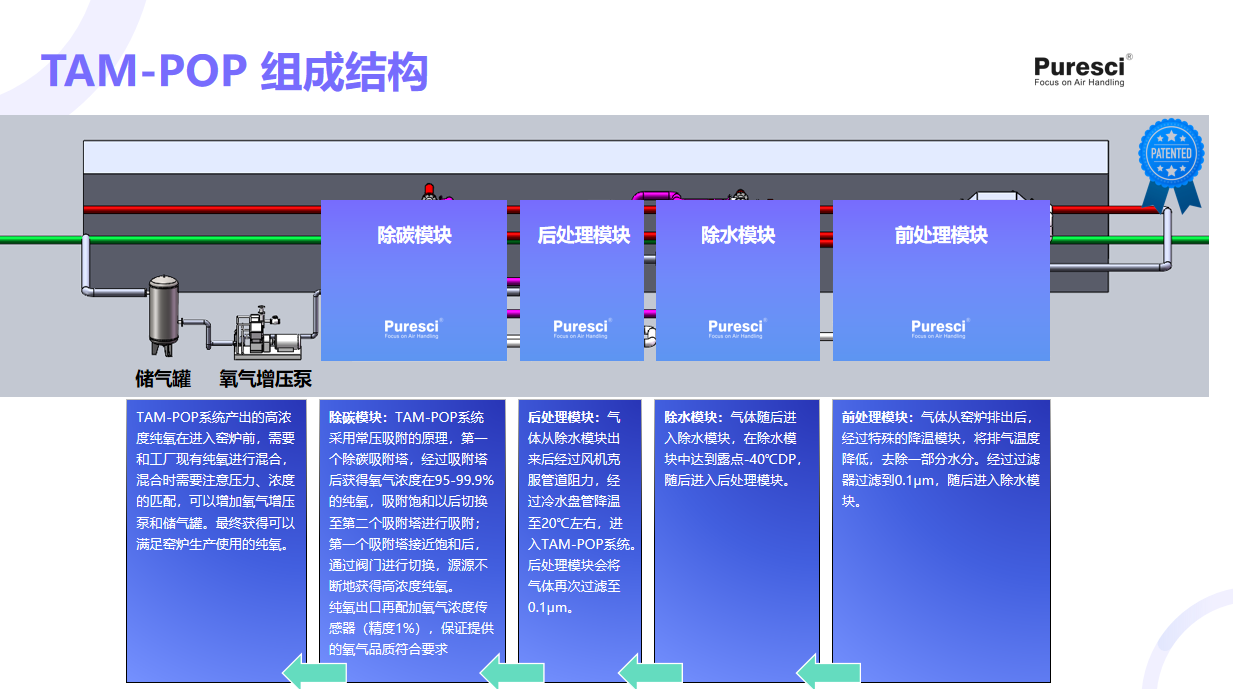Click the Puresci logo in the header

coord(1083,70)
